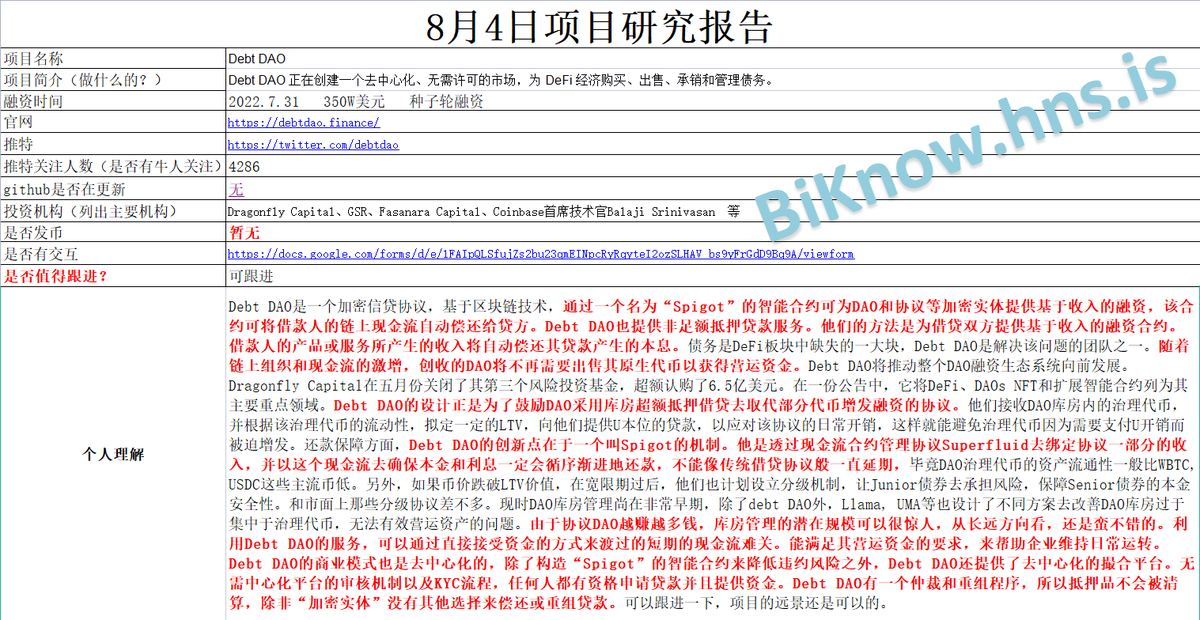Select the '可跟进' value cell
The image size is (1200, 620).
tap(712, 276)
